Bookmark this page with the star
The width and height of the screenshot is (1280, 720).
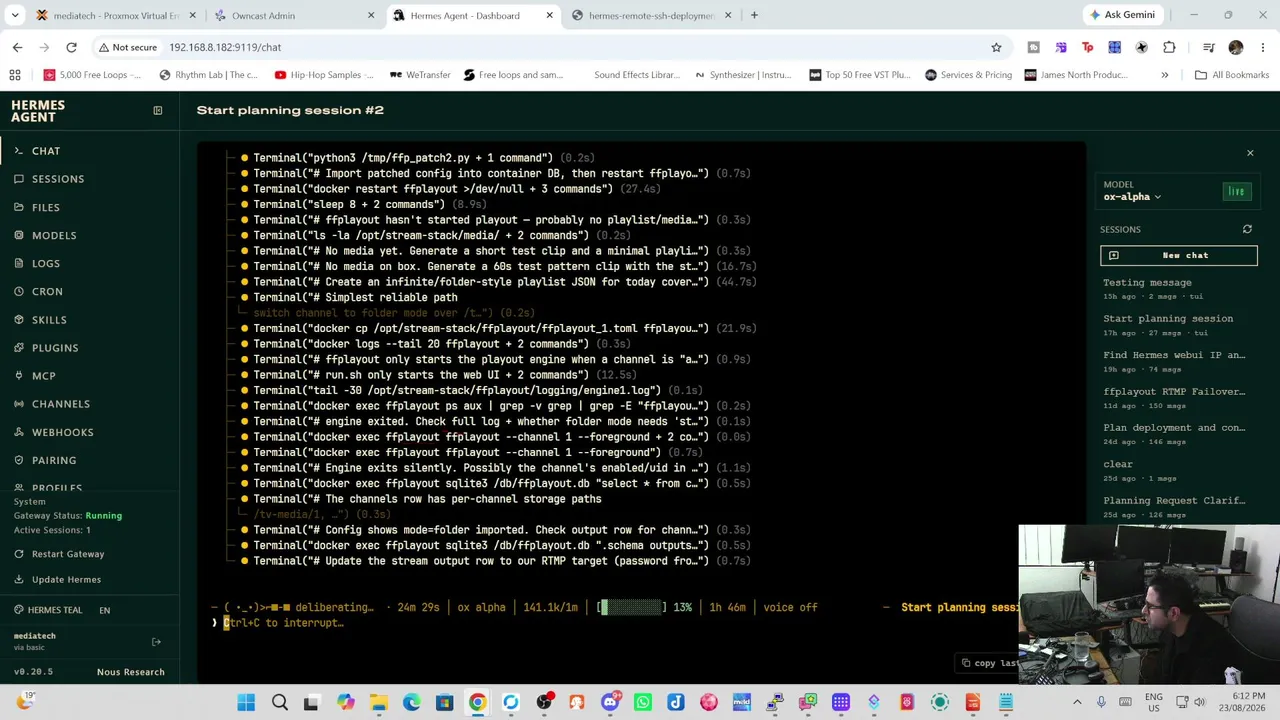coord(996,47)
